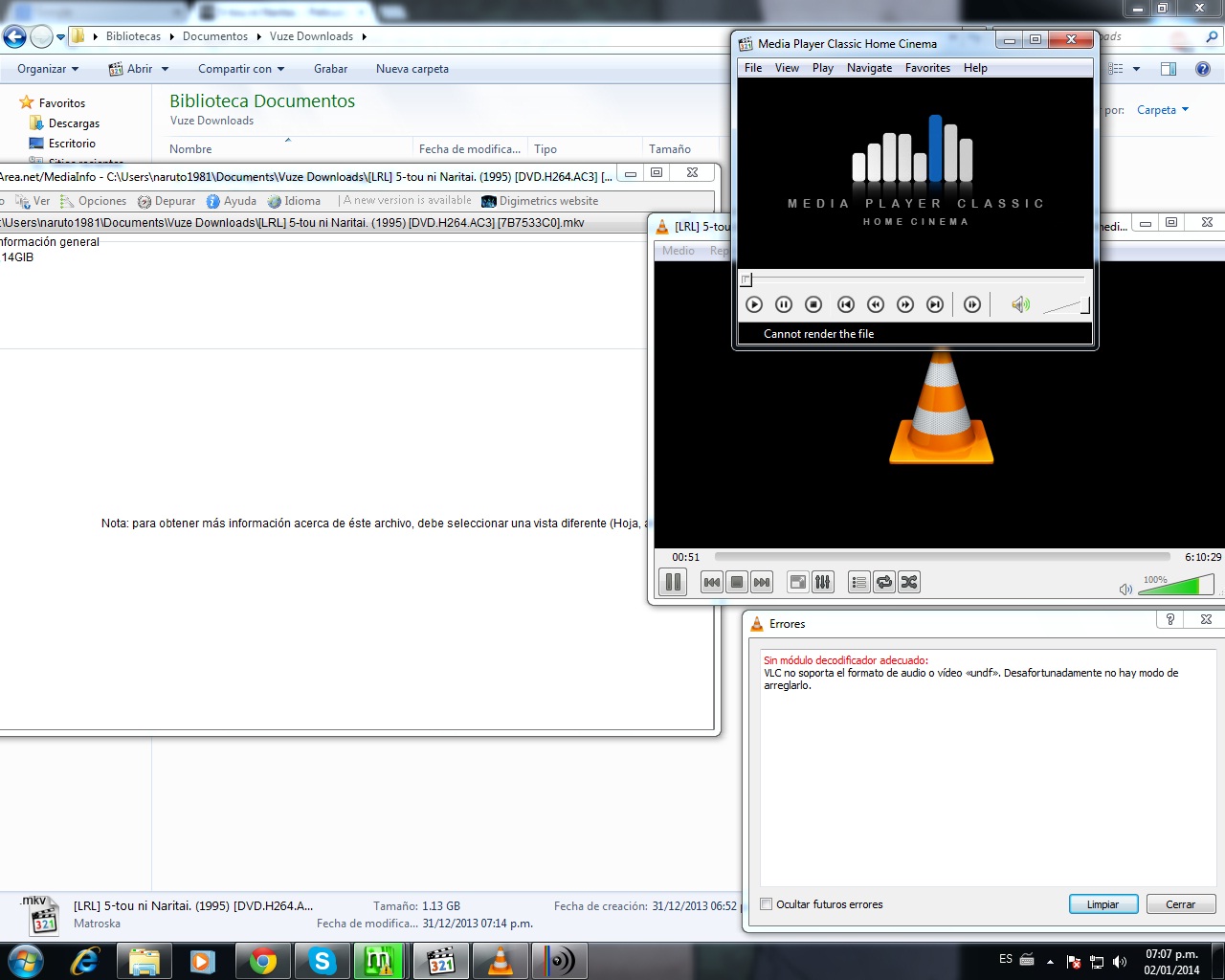The image size is (1225, 980).
Task: Open Help menu in Media Player Classic
Action: tap(975, 68)
